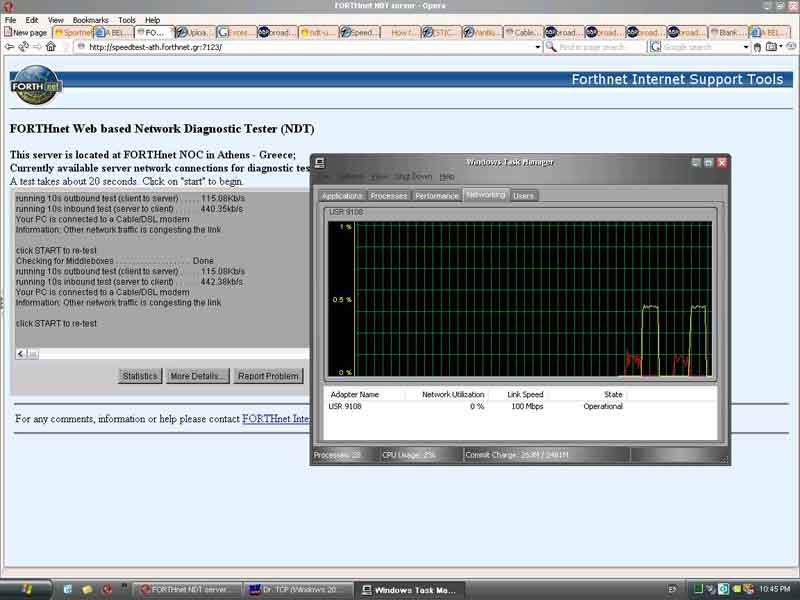Click the FORTHnet globe logo
This screenshot has width=800, height=600.
(35, 85)
